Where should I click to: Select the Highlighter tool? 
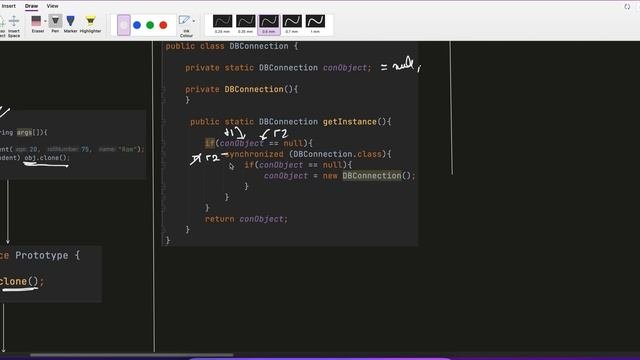pyautogui.click(x=90, y=24)
